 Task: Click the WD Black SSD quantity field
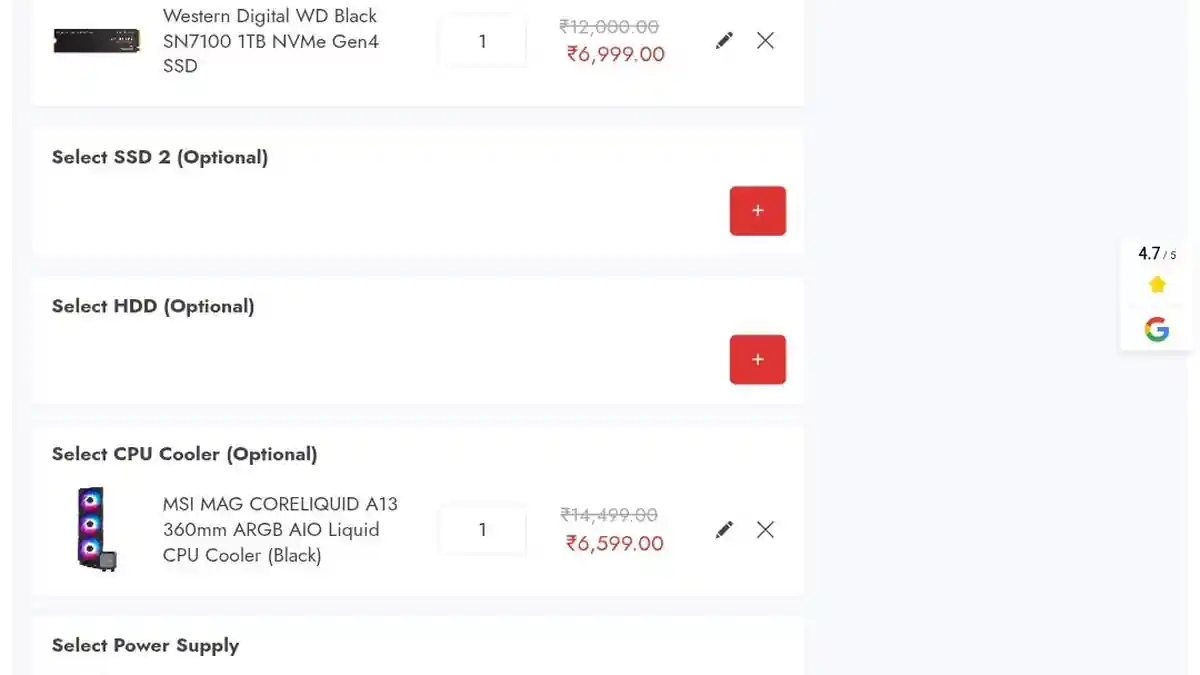482,42
